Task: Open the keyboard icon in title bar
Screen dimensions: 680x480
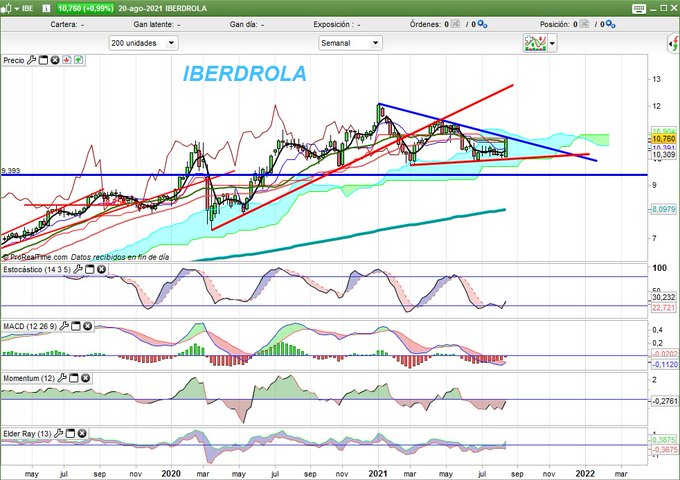Action: click(x=639, y=9)
